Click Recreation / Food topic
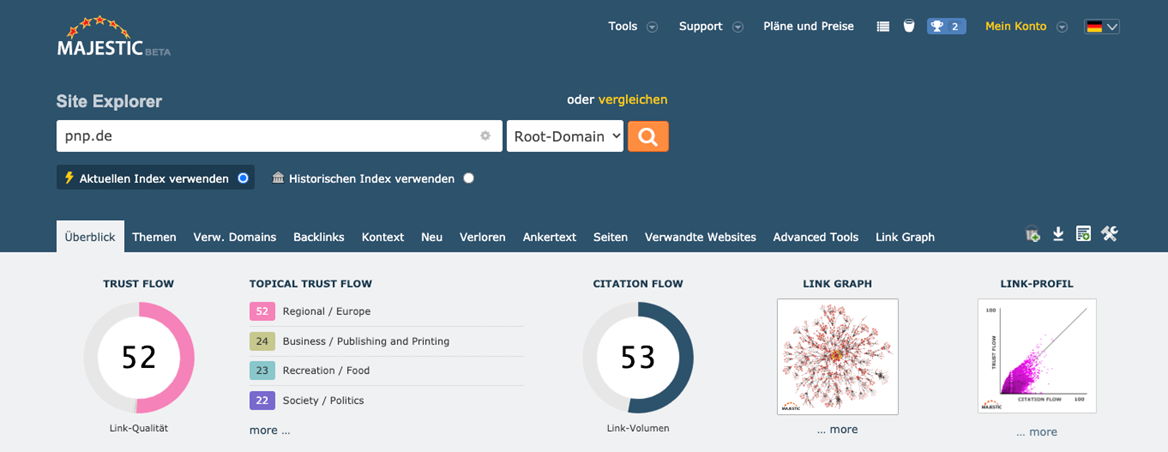The height and width of the screenshot is (452, 1168). [x=326, y=370]
